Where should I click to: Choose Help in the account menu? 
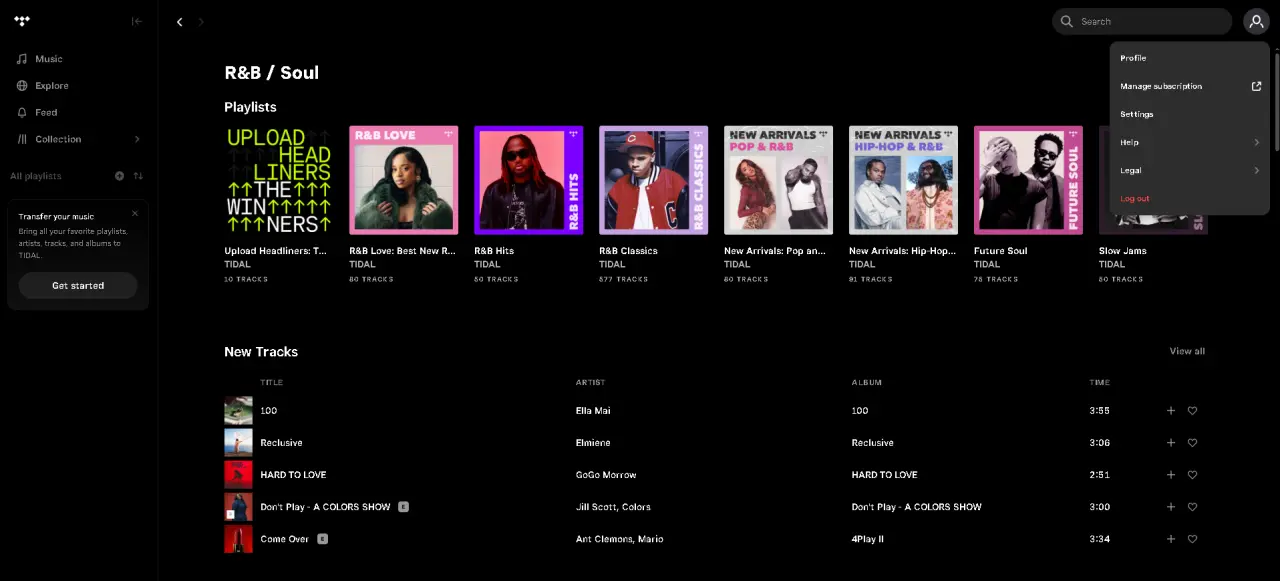click(x=1189, y=142)
